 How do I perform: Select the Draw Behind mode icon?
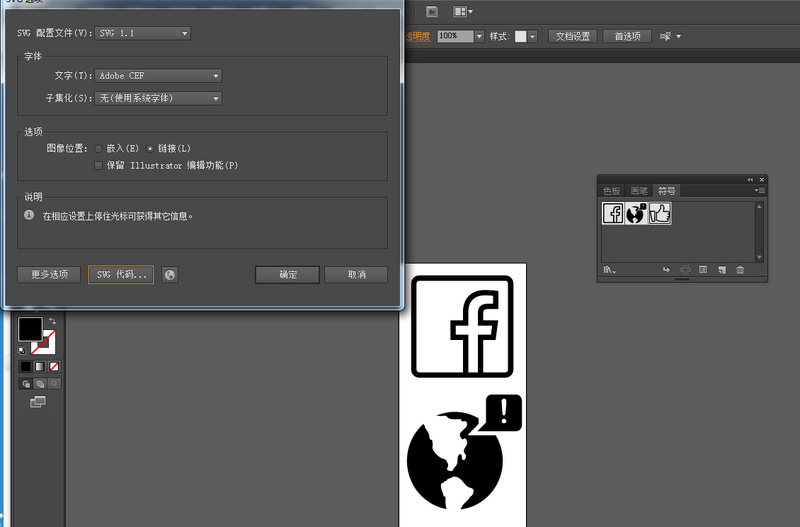tap(40, 384)
